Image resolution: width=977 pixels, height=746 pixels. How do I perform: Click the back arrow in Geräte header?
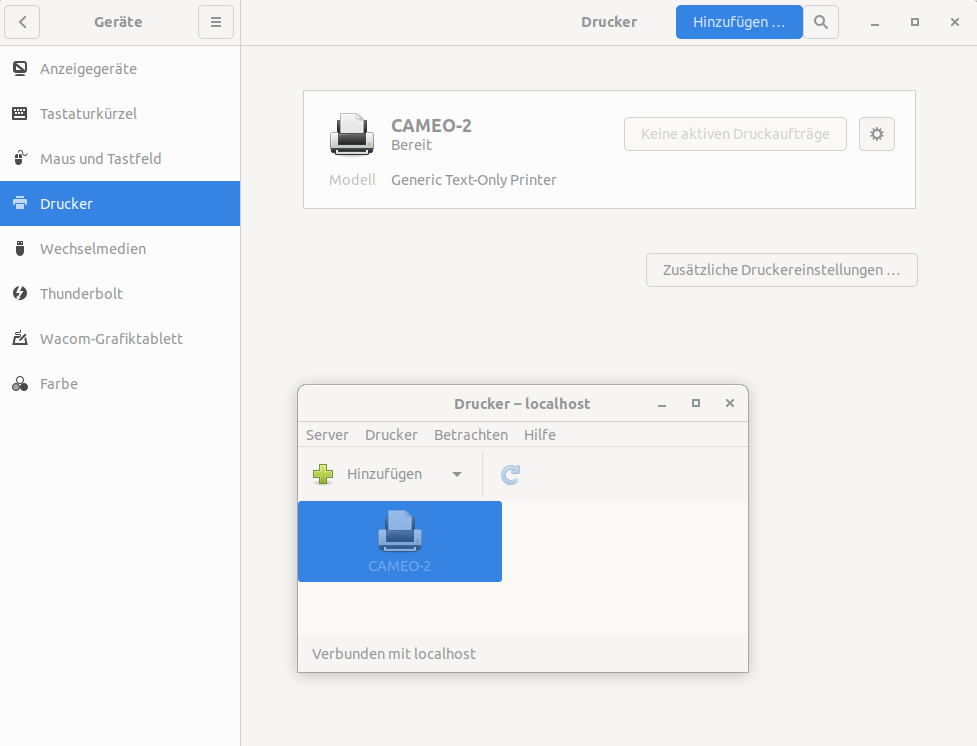(22, 22)
